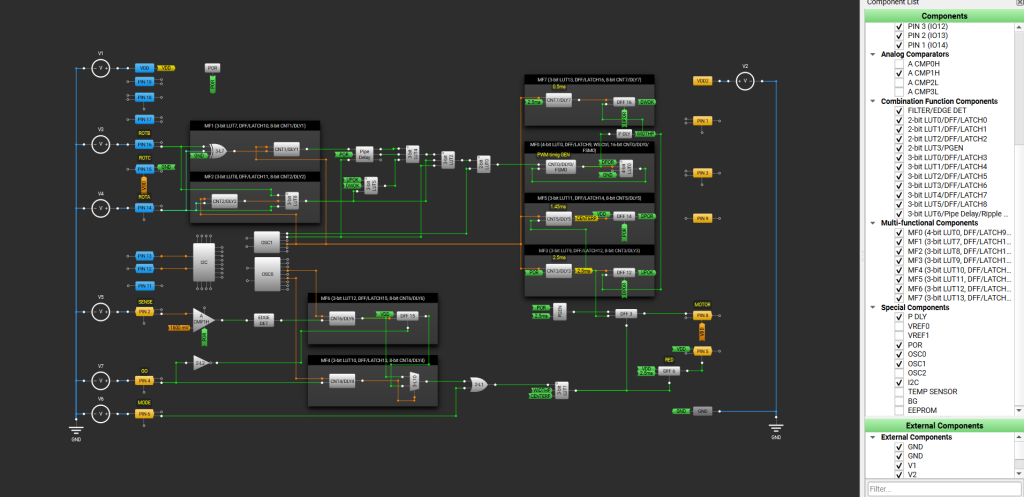Collapse the Analog Comparators group

[x=874, y=54]
